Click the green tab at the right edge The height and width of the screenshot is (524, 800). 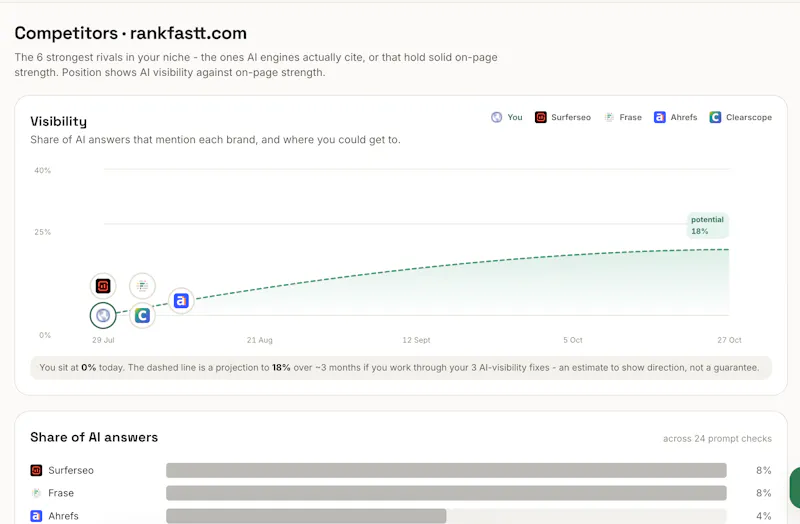point(795,487)
